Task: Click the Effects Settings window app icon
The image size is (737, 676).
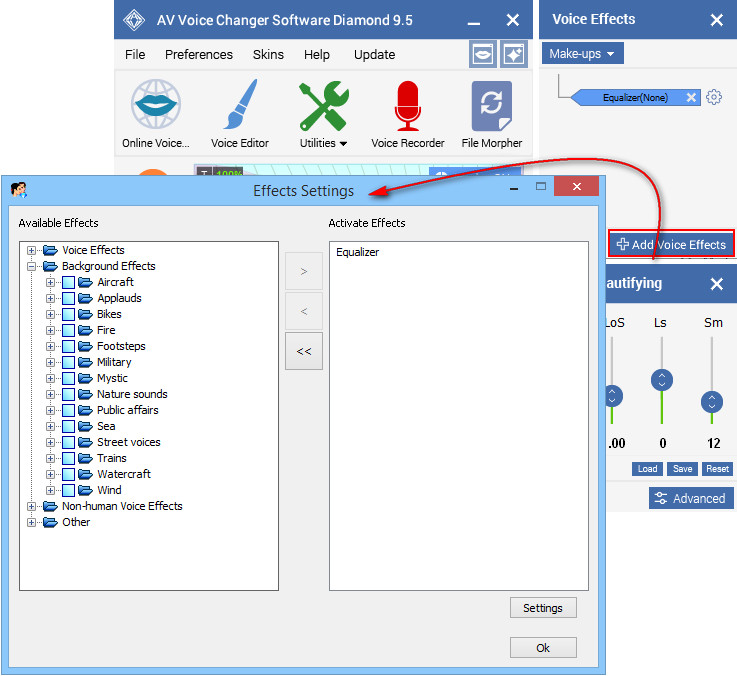Action: pyautogui.click(x=19, y=190)
